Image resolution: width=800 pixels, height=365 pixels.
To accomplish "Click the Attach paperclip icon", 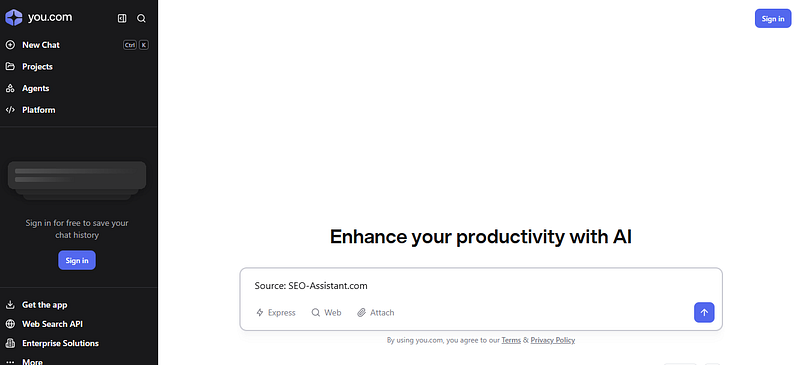I will pos(361,312).
